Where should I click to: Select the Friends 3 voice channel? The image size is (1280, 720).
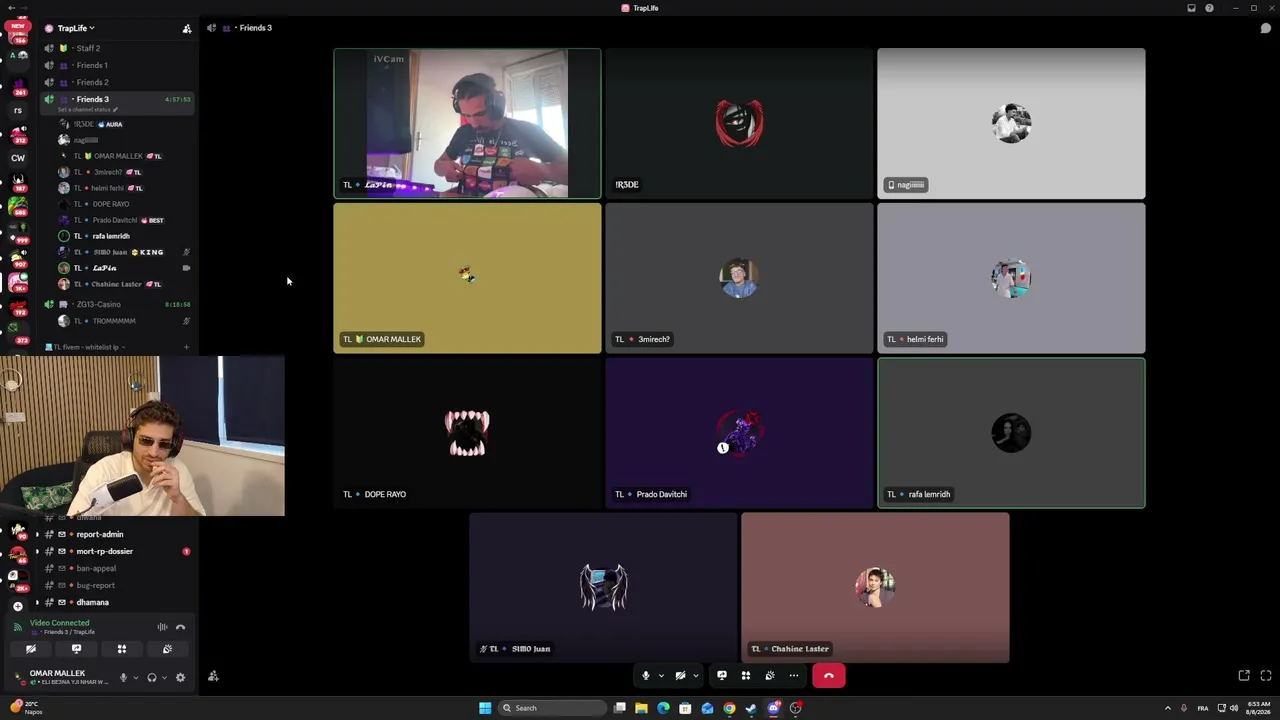pyautogui.click(x=115, y=99)
